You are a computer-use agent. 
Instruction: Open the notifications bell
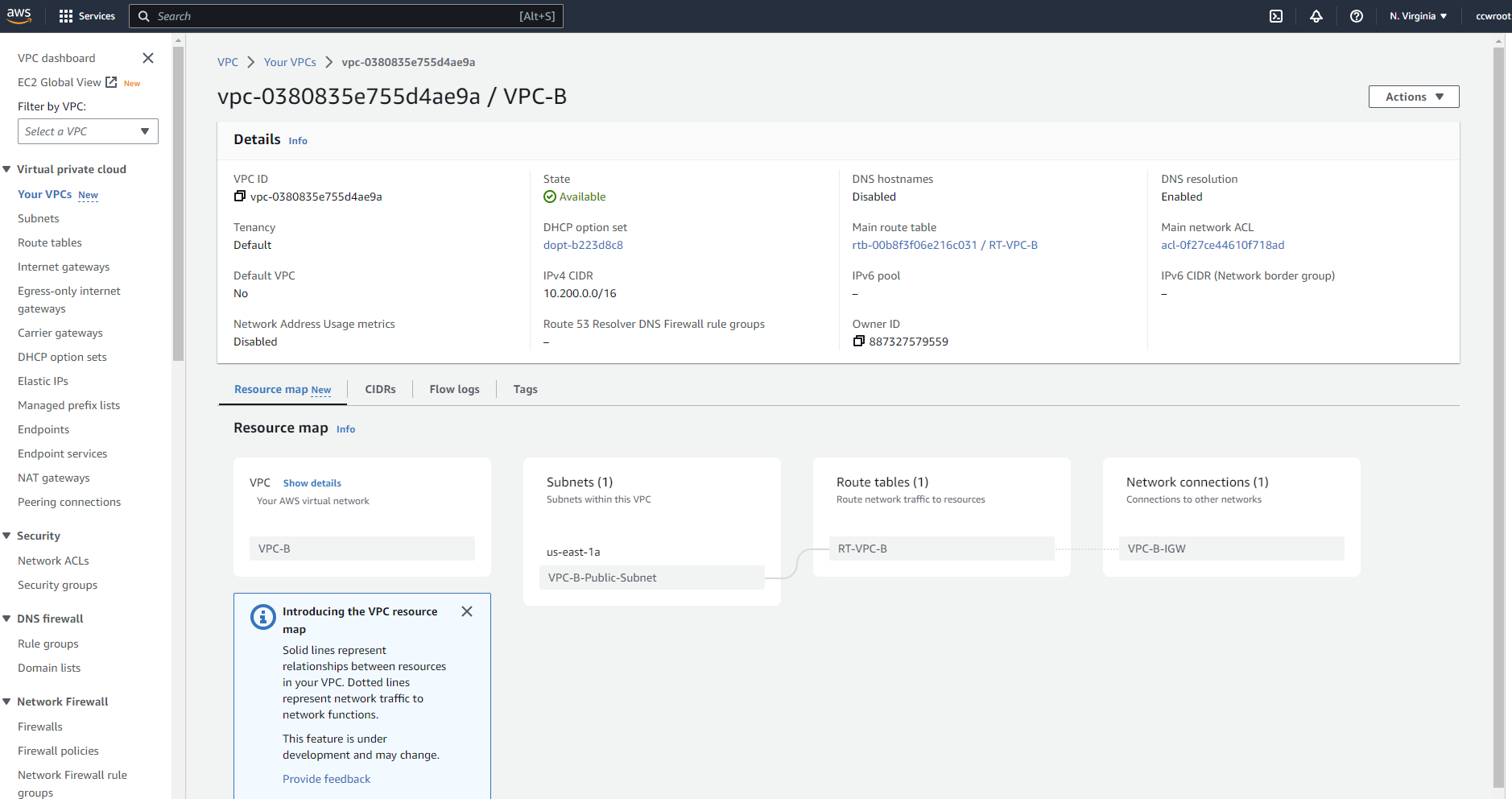(x=1316, y=16)
